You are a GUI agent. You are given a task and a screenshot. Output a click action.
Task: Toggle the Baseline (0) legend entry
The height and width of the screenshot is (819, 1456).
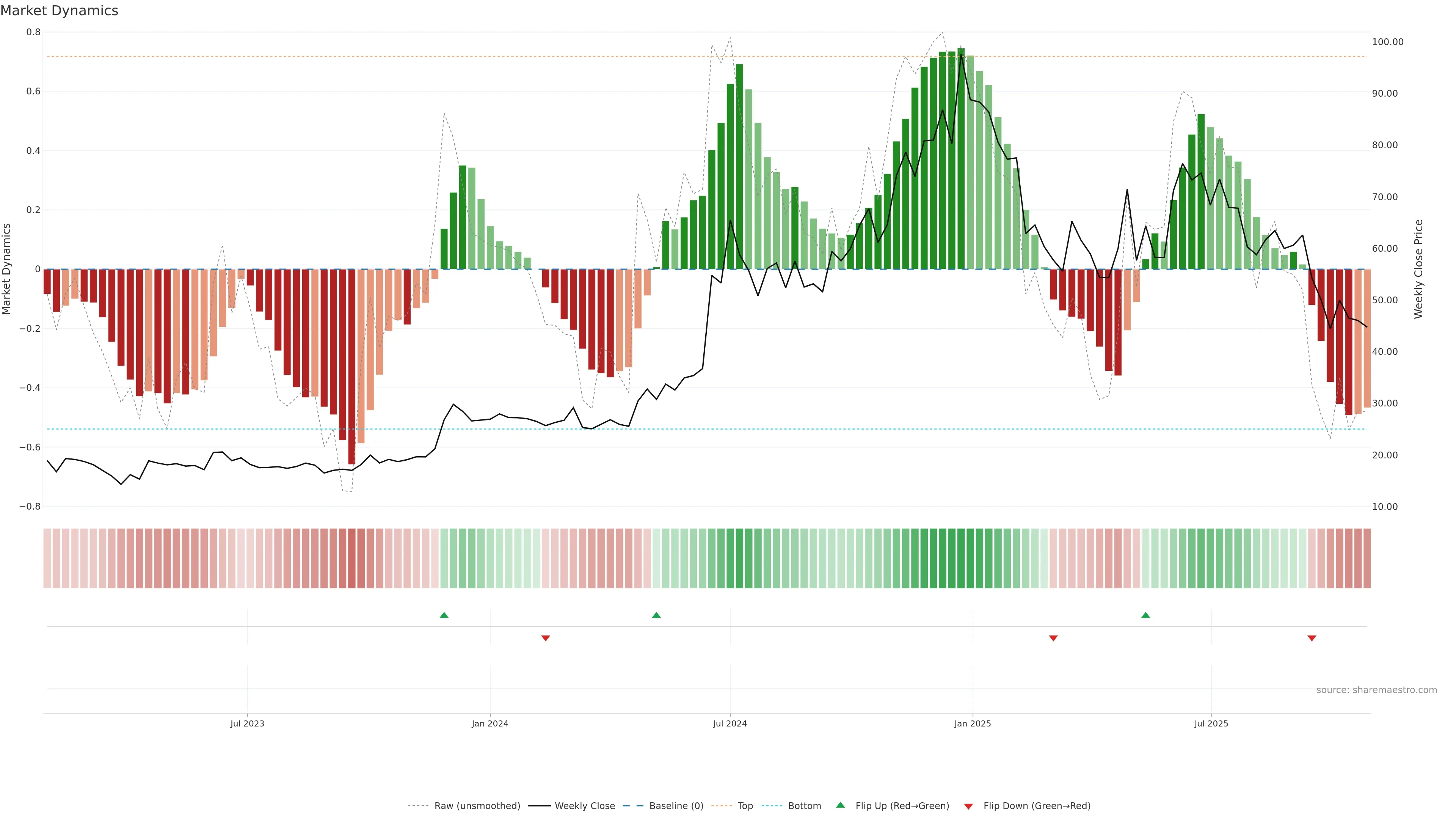[676, 806]
